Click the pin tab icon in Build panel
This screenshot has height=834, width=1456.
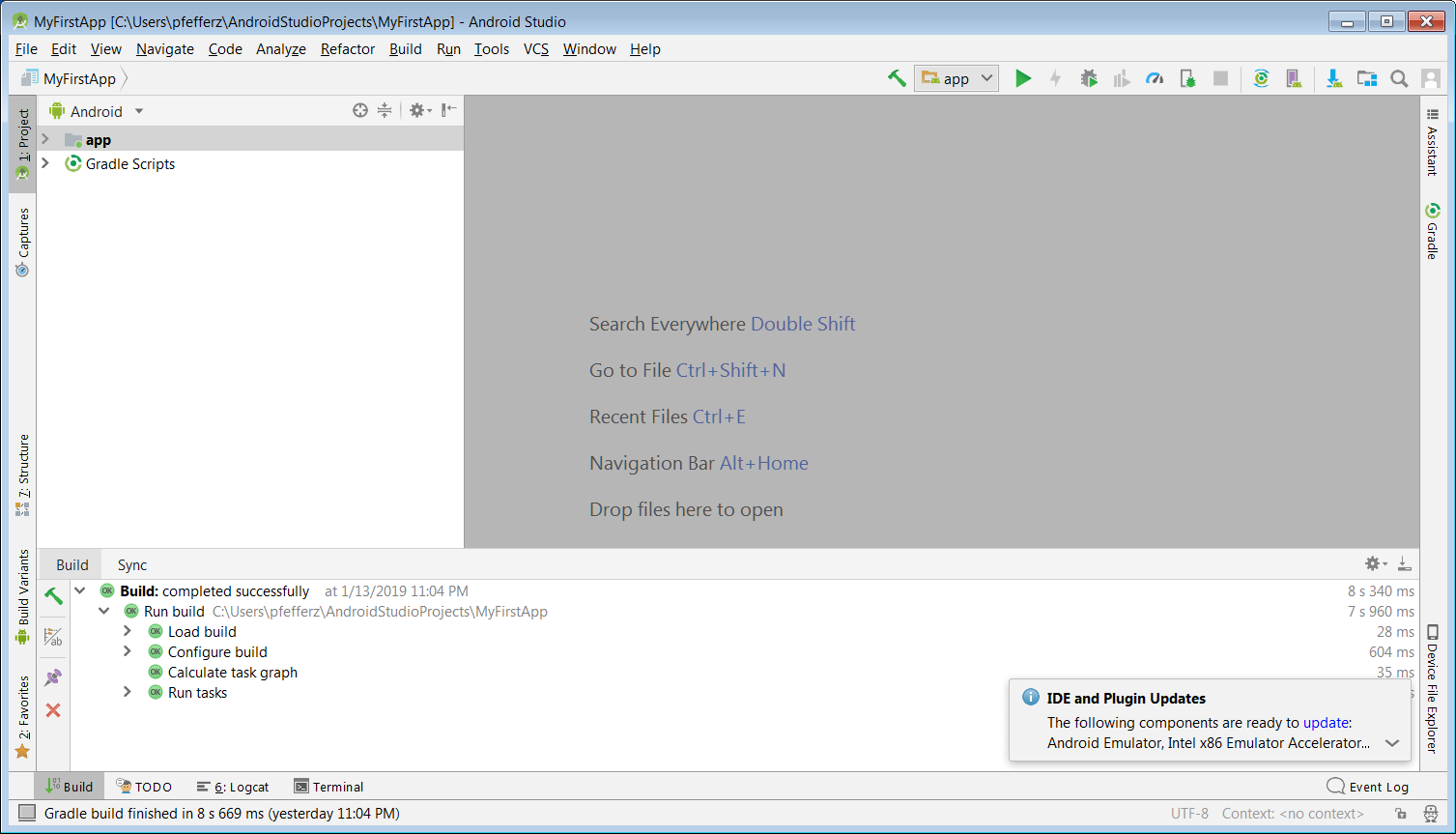53,677
